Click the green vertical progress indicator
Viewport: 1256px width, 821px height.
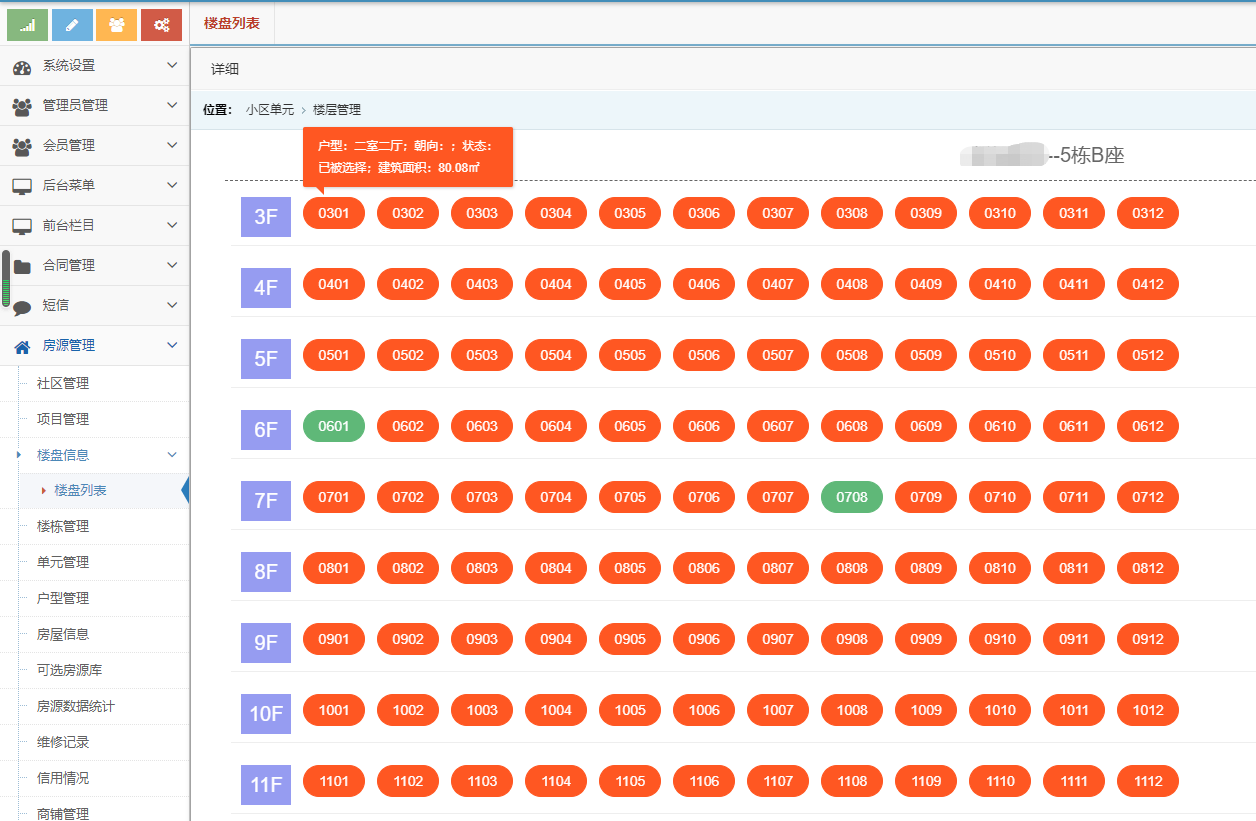(x=6, y=279)
